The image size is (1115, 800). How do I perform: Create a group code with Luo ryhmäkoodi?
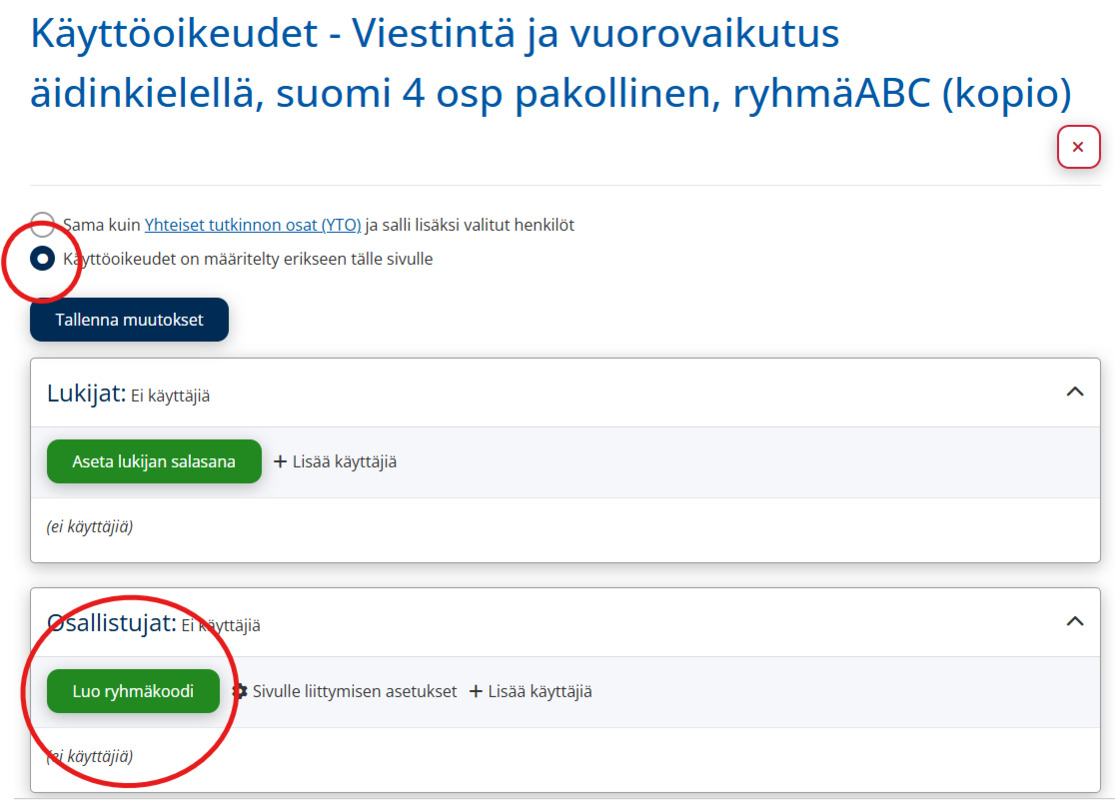133,691
